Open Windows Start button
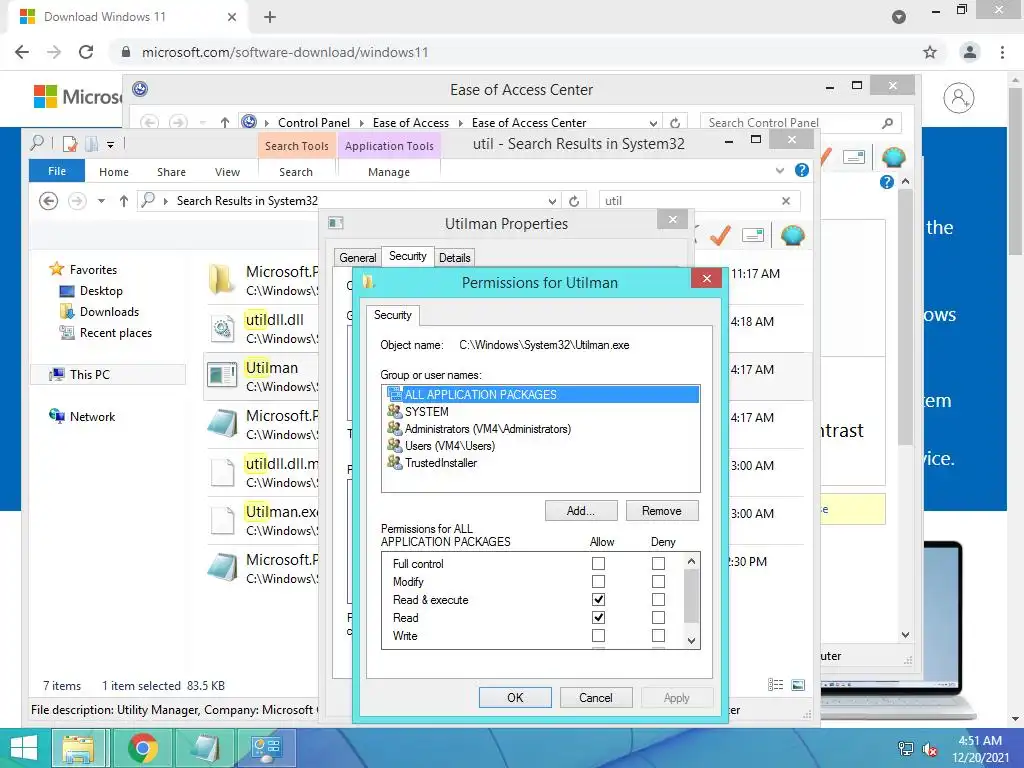Image resolution: width=1024 pixels, height=768 pixels. click(x=24, y=748)
